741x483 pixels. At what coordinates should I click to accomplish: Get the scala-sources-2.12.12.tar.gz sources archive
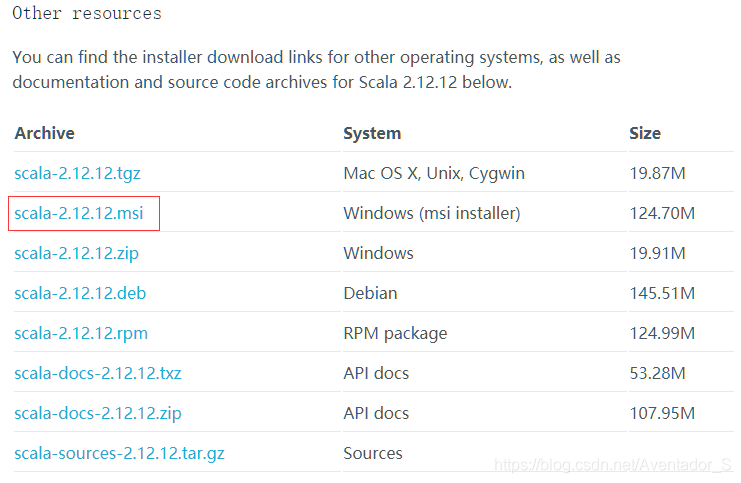click(x=119, y=453)
